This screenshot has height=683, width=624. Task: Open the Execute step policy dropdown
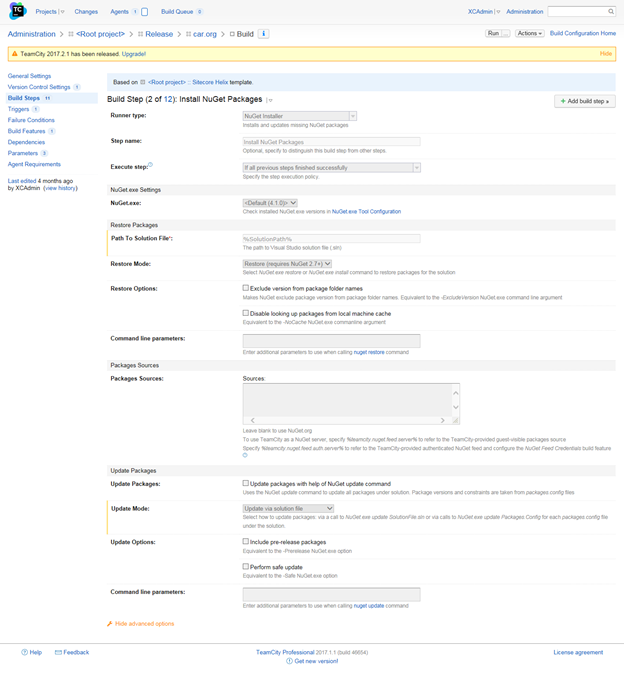[331, 168]
